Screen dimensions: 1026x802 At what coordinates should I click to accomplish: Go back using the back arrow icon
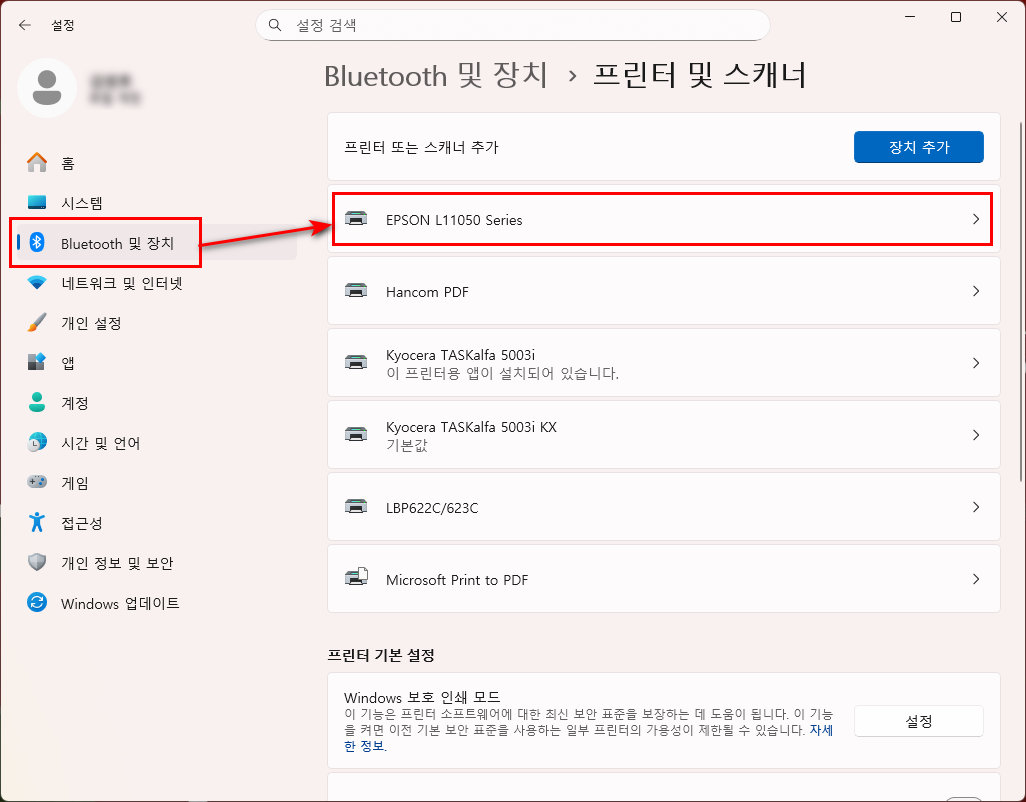pyautogui.click(x=25, y=25)
